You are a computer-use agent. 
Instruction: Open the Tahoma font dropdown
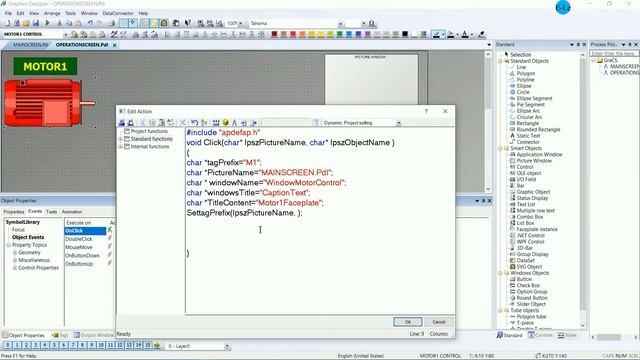[340, 24]
